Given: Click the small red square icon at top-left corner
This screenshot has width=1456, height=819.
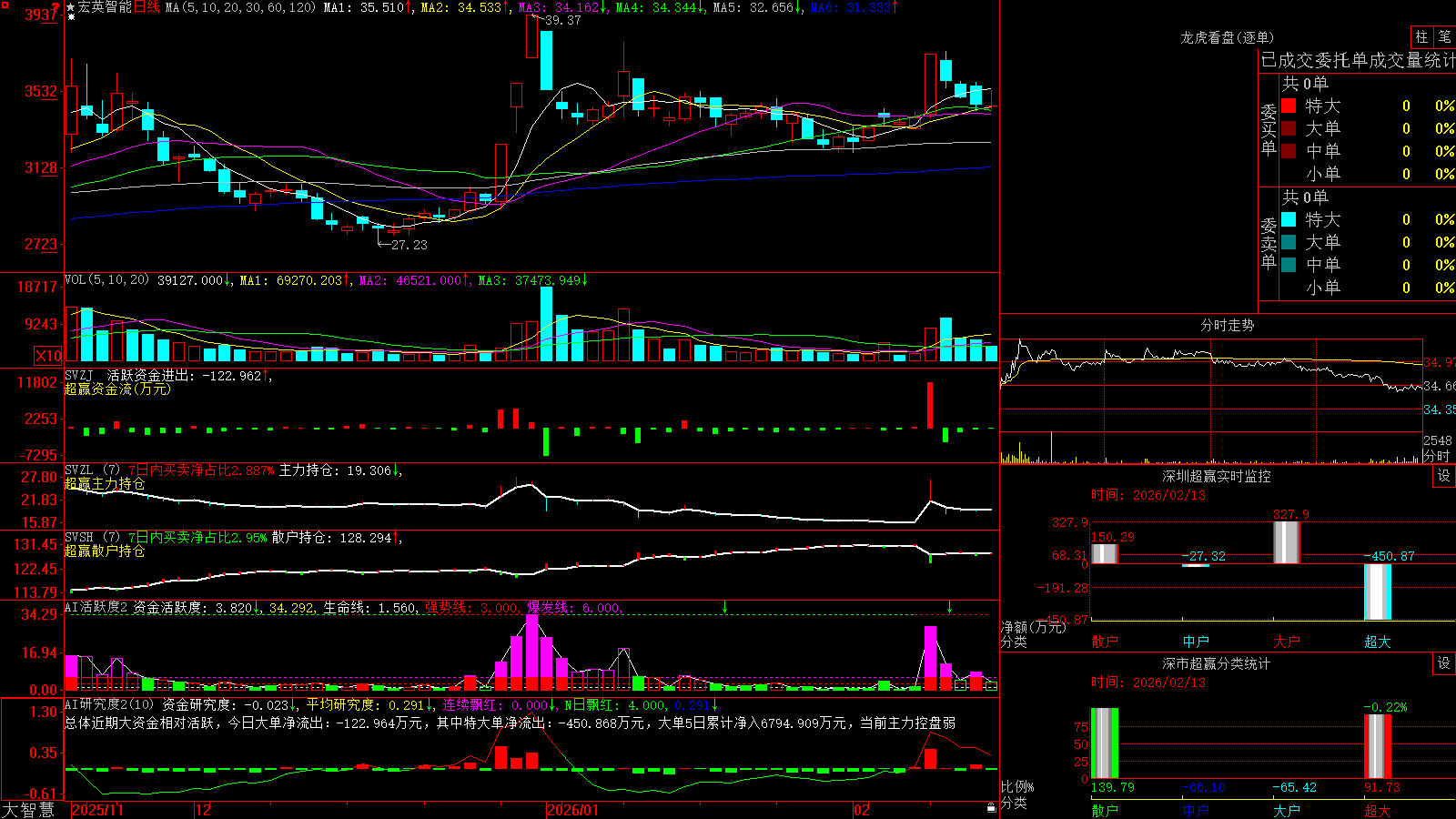Looking at the screenshot, I should tap(5, 5).
